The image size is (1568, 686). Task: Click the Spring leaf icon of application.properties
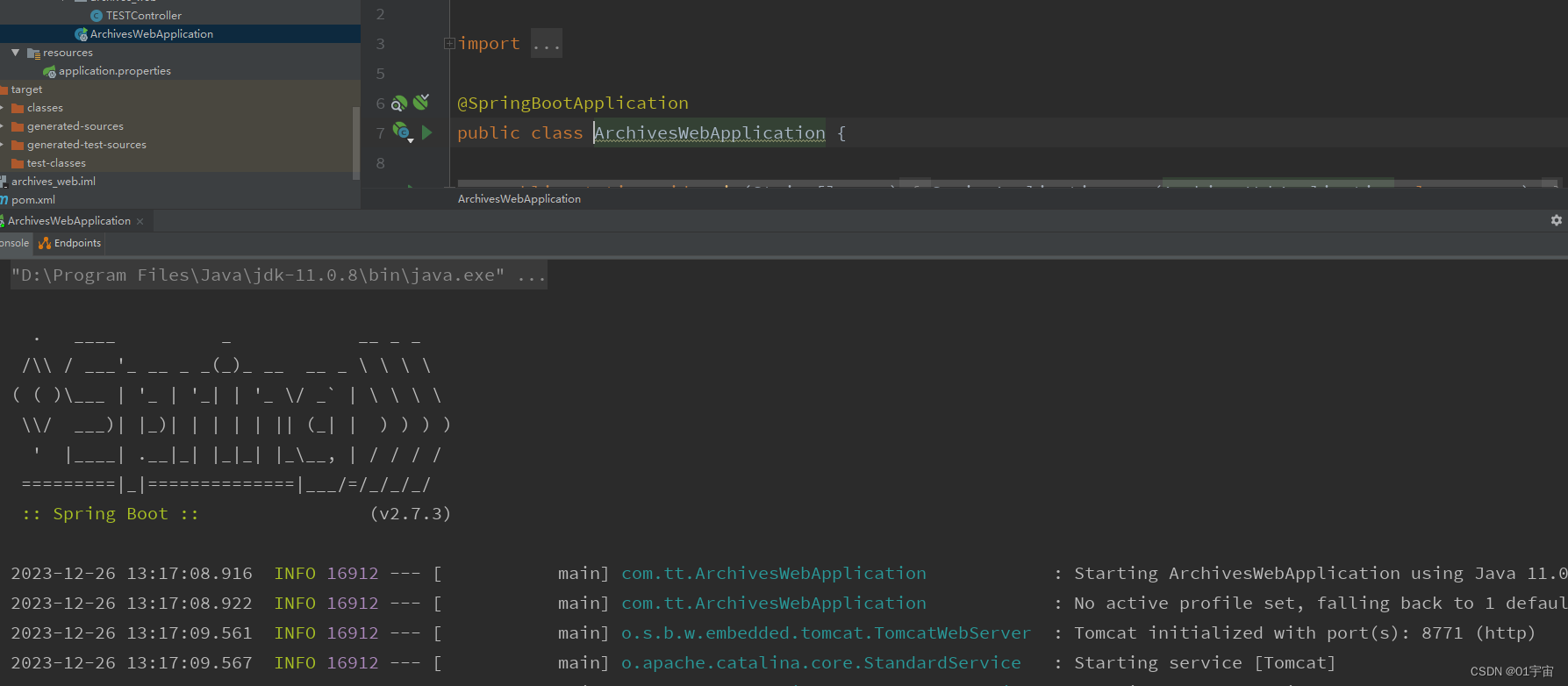click(x=49, y=71)
